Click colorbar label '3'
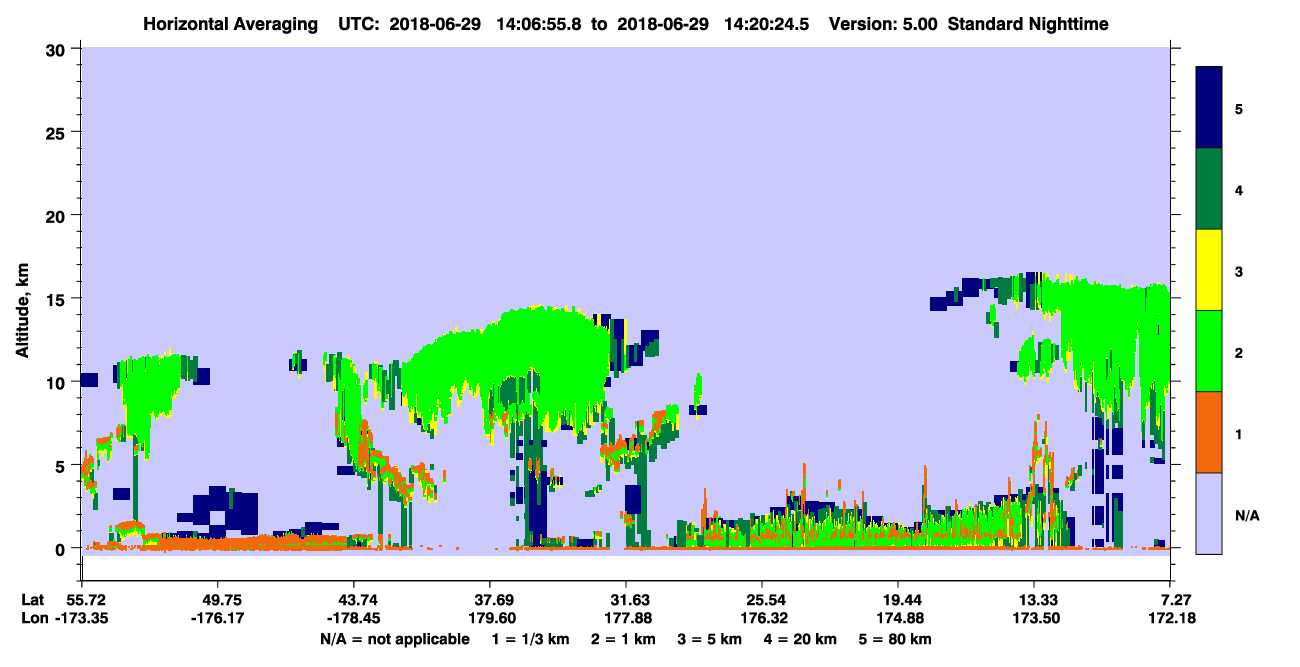This screenshot has width=1300, height=667. click(1239, 270)
